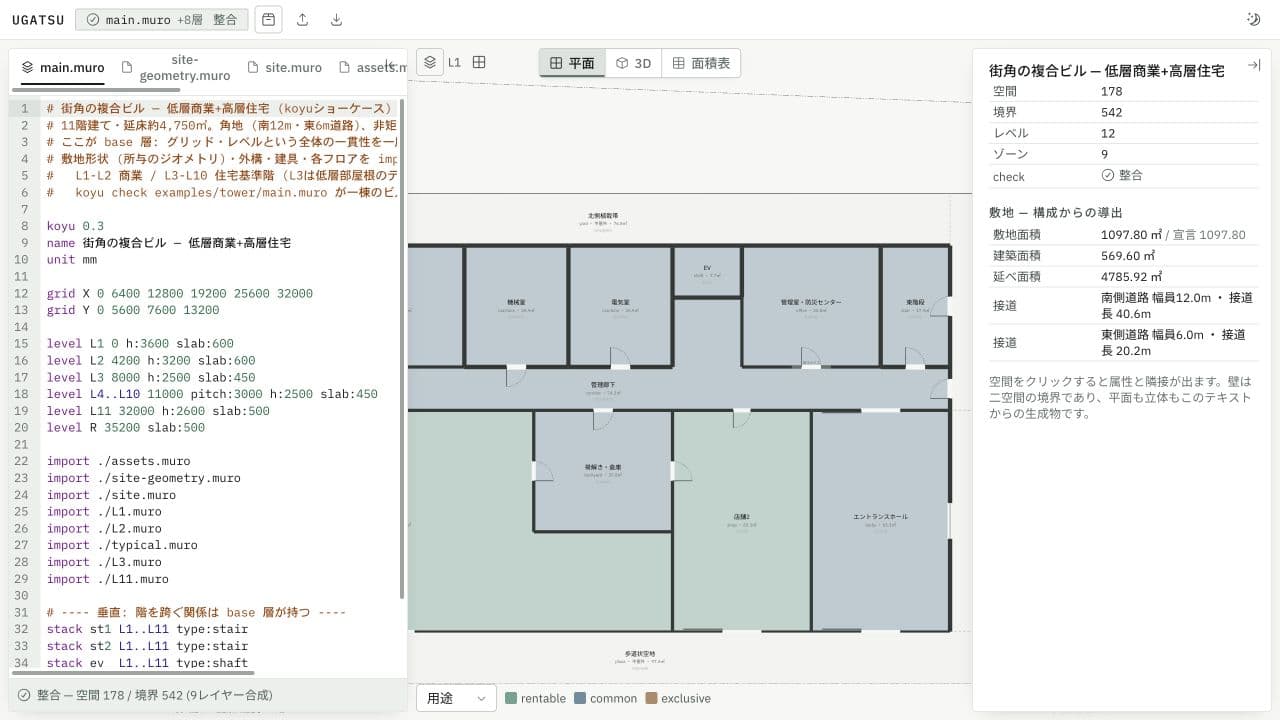Click the tab strip horizontal scrollbar

tap(95, 90)
